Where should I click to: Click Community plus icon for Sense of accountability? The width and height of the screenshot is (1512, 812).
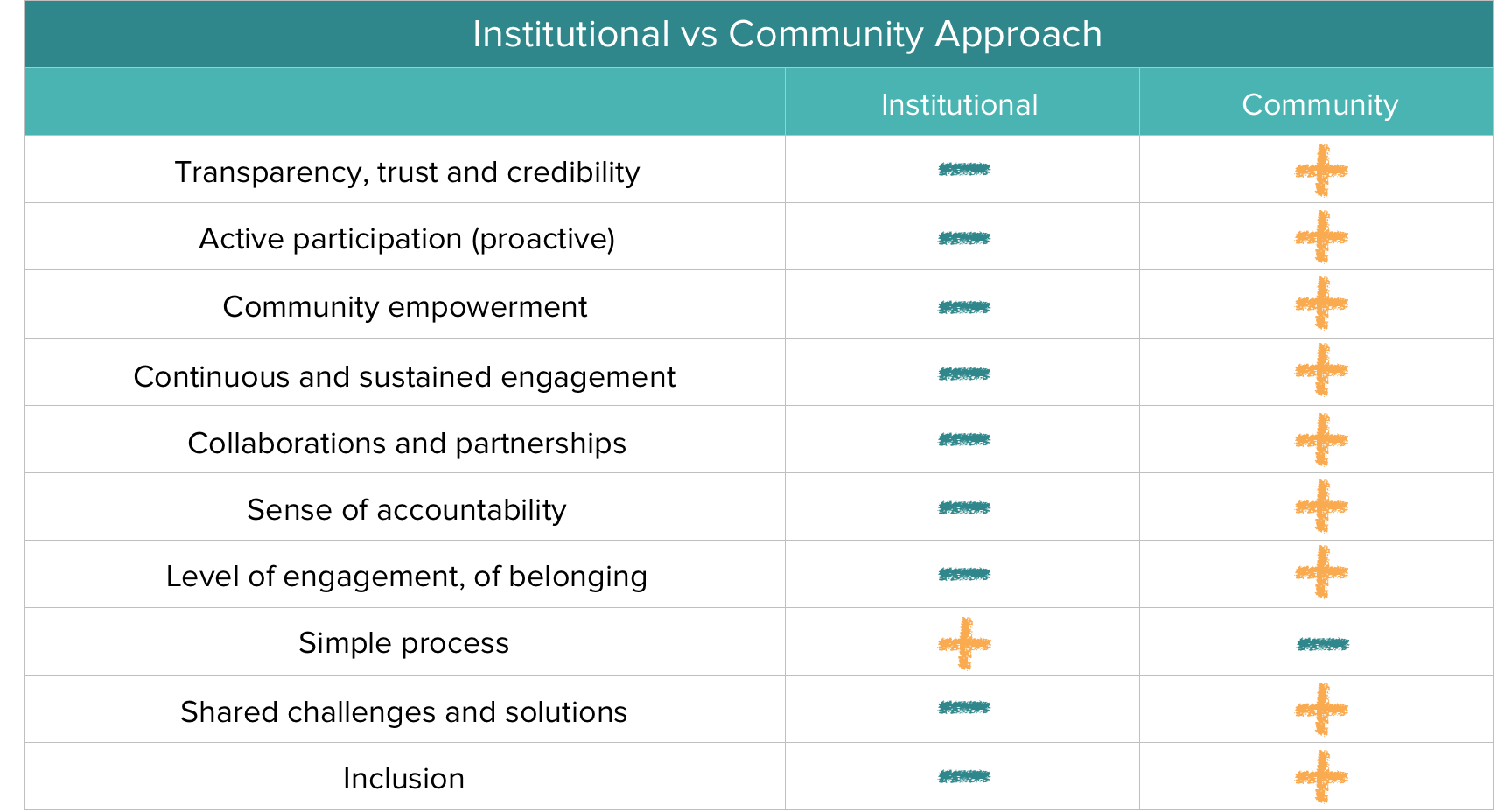[x=1321, y=507]
